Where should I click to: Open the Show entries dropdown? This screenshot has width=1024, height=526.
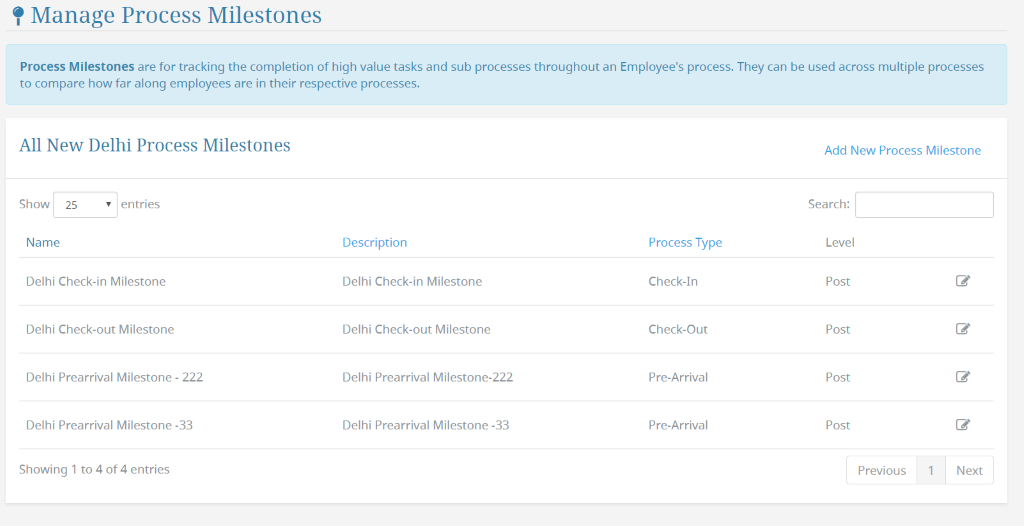pyautogui.click(x=86, y=205)
